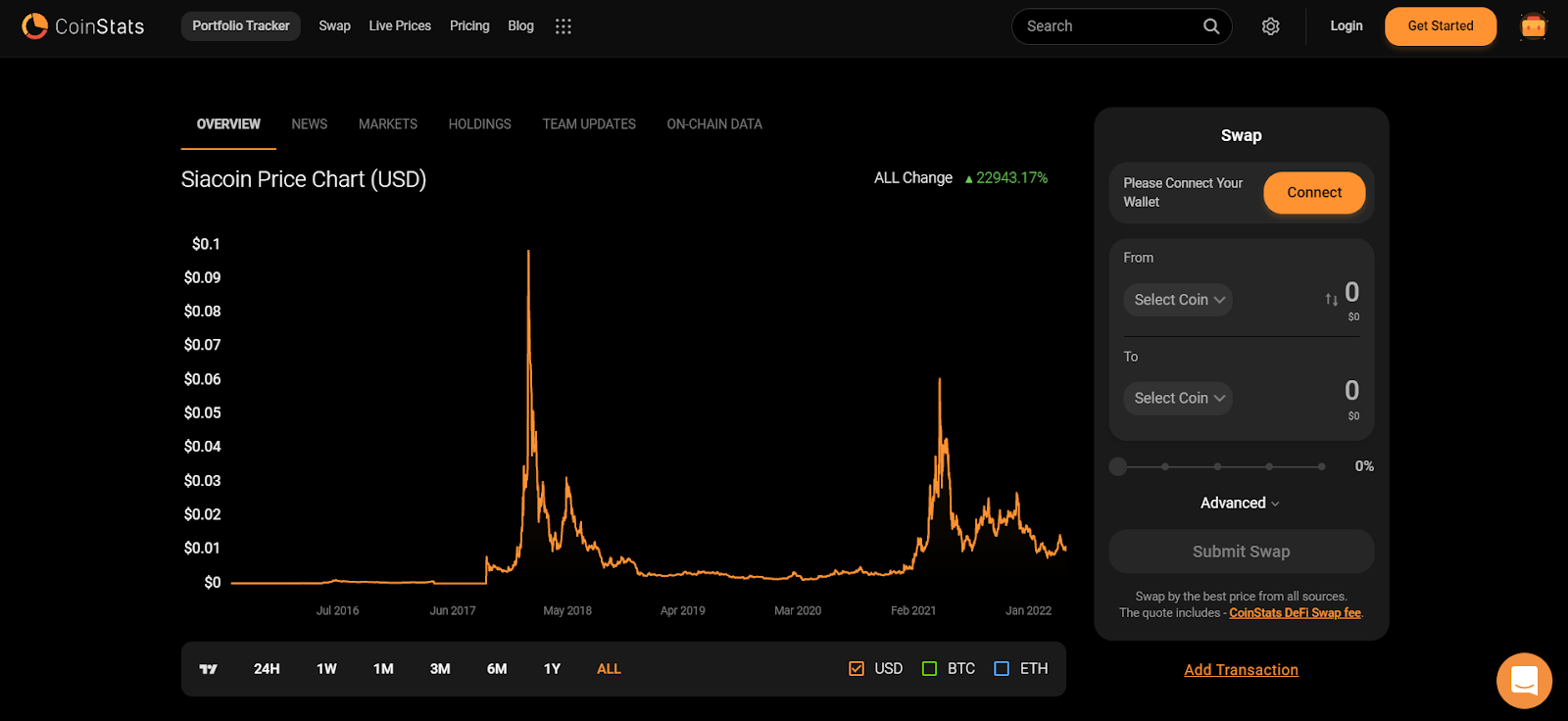Screen dimensions: 1568x721
Task: Open Portfolio Tracker in navigation
Action: tap(241, 26)
